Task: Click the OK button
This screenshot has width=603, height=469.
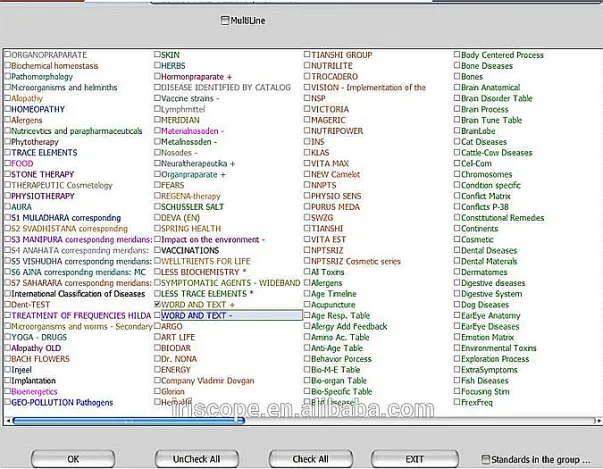Action: (x=73, y=458)
